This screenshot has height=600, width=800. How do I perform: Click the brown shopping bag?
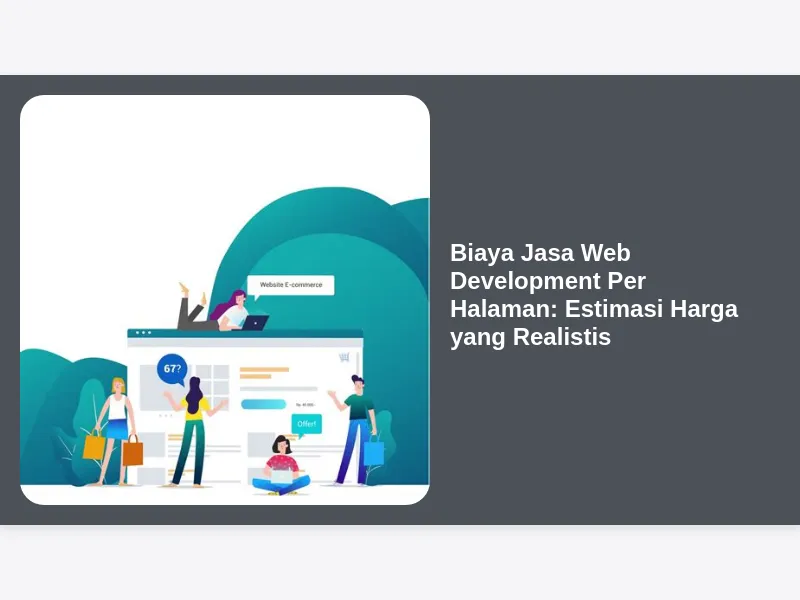click(x=132, y=451)
